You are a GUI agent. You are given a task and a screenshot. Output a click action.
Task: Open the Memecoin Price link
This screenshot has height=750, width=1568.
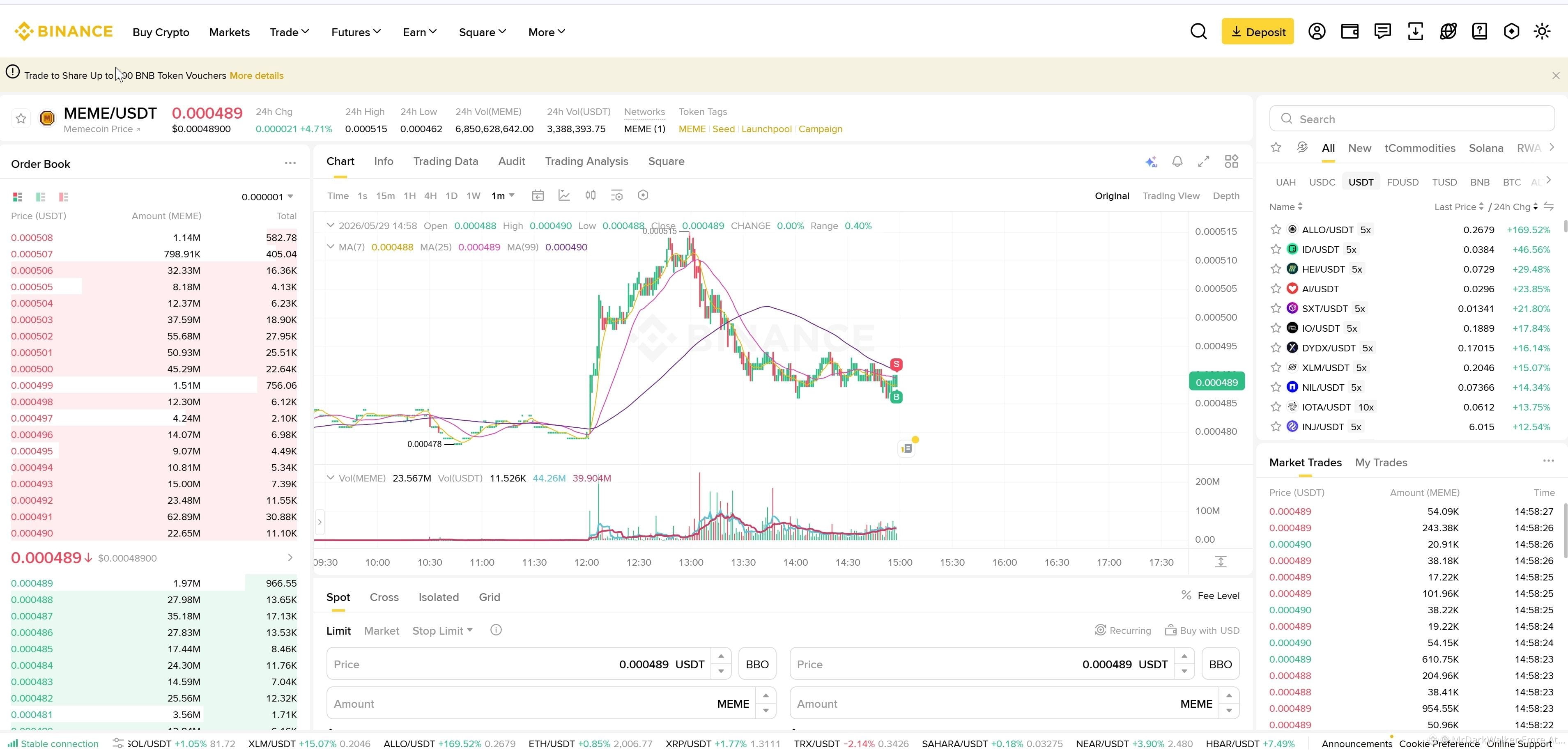pyautogui.click(x=102, y=129)
